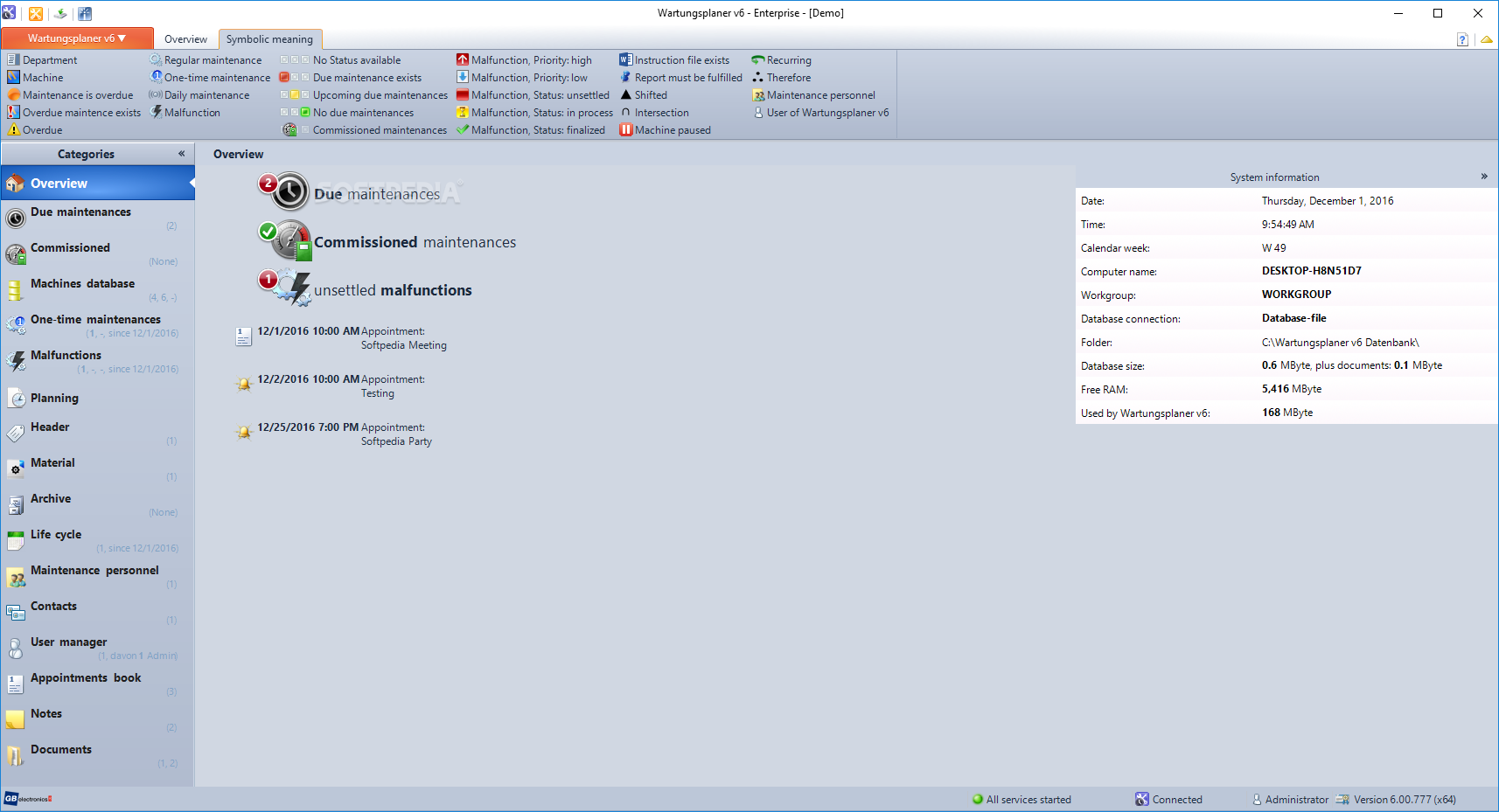
Task: Click the Machine paused legend icon
Action: click(x=626, y=129)
